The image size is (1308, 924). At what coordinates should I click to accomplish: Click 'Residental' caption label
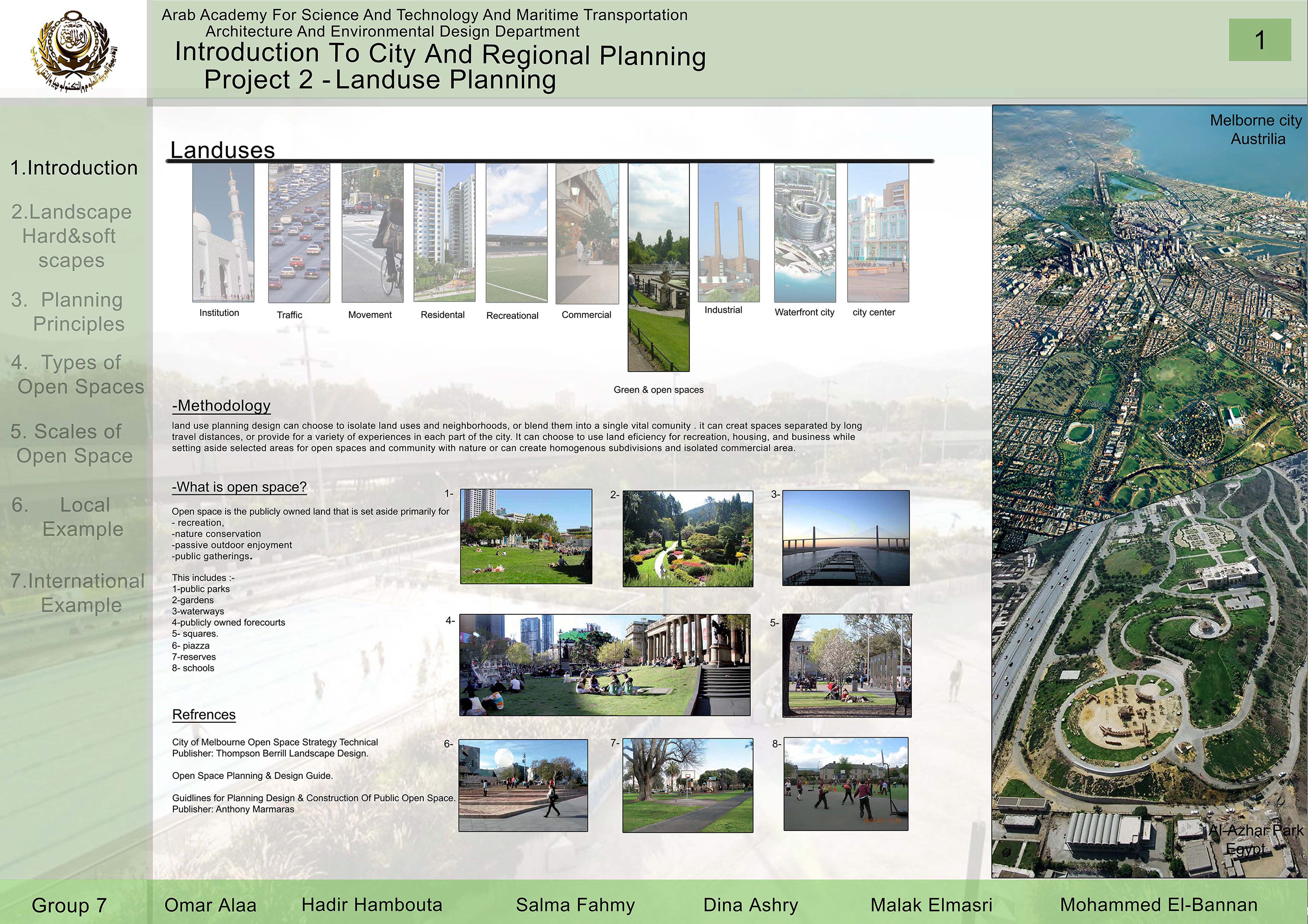443,315
